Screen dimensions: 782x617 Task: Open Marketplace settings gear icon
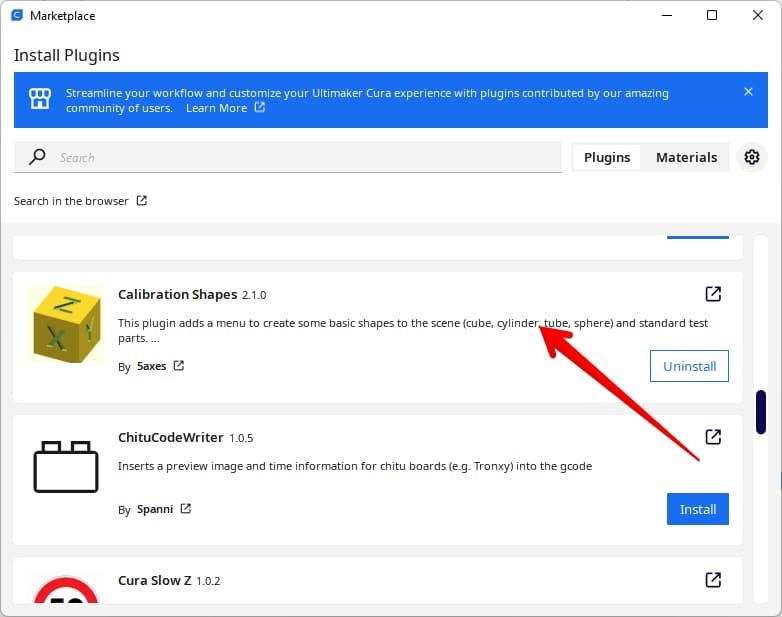(x=752, y=157)
